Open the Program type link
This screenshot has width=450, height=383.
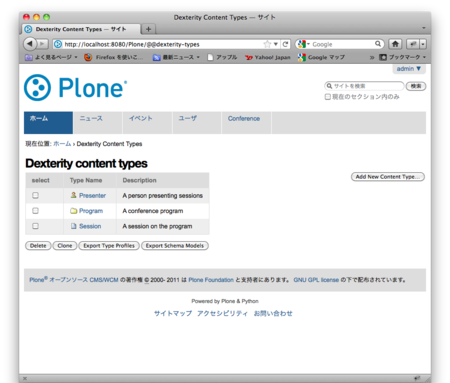(x=91, y=211)
